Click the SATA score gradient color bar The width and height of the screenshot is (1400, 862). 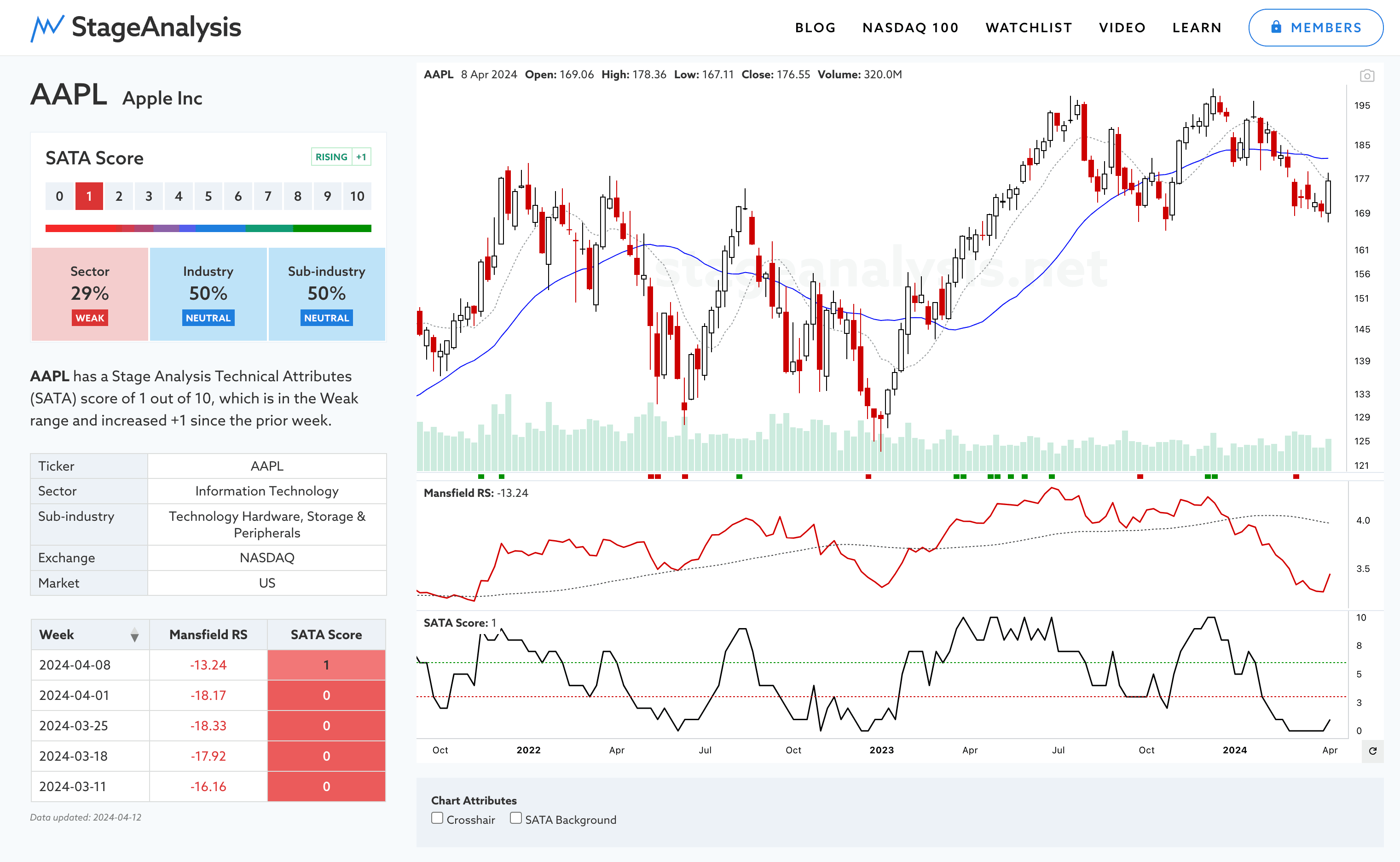point(208,228)
